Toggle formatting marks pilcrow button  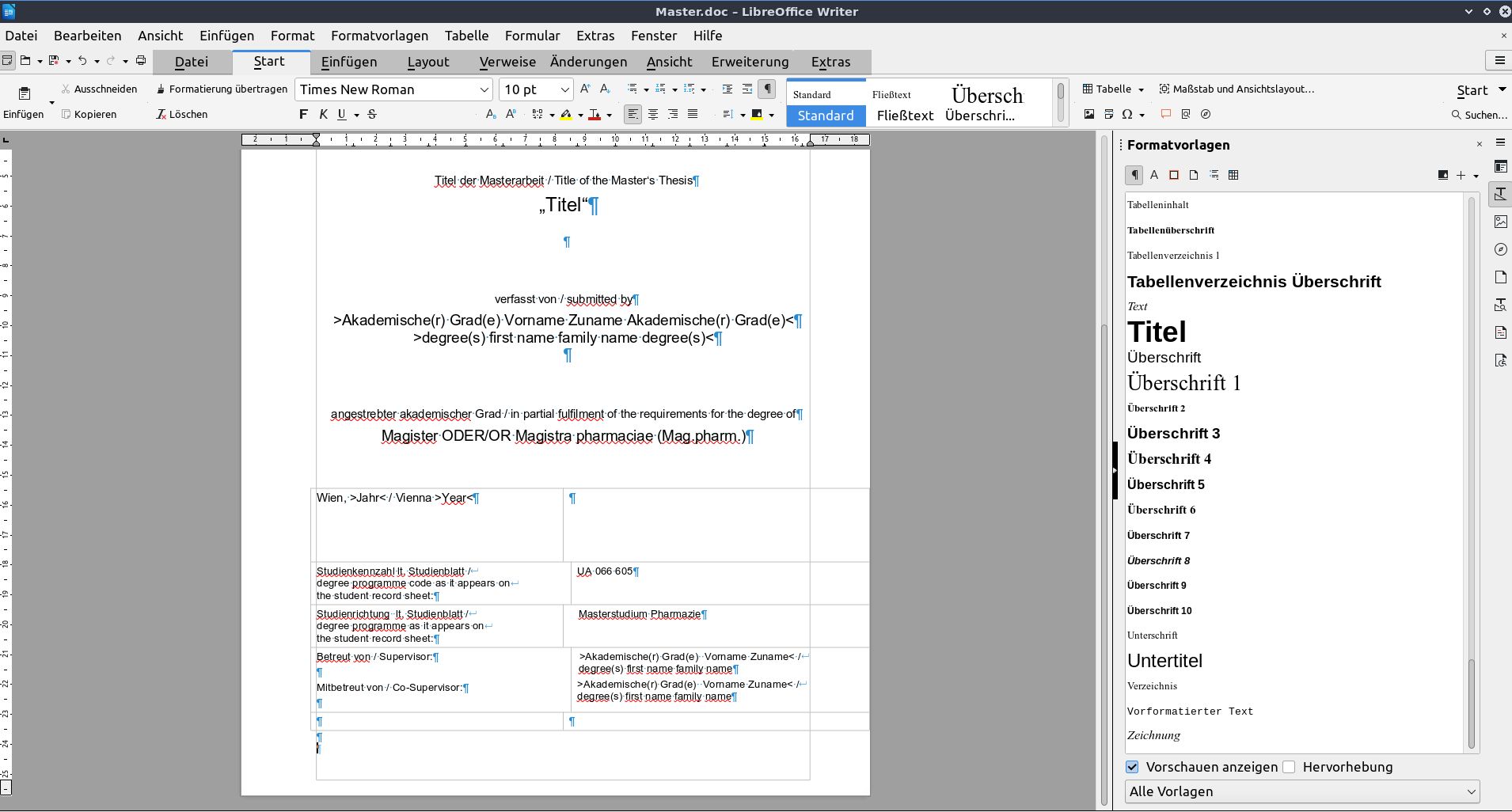[767, 89]
